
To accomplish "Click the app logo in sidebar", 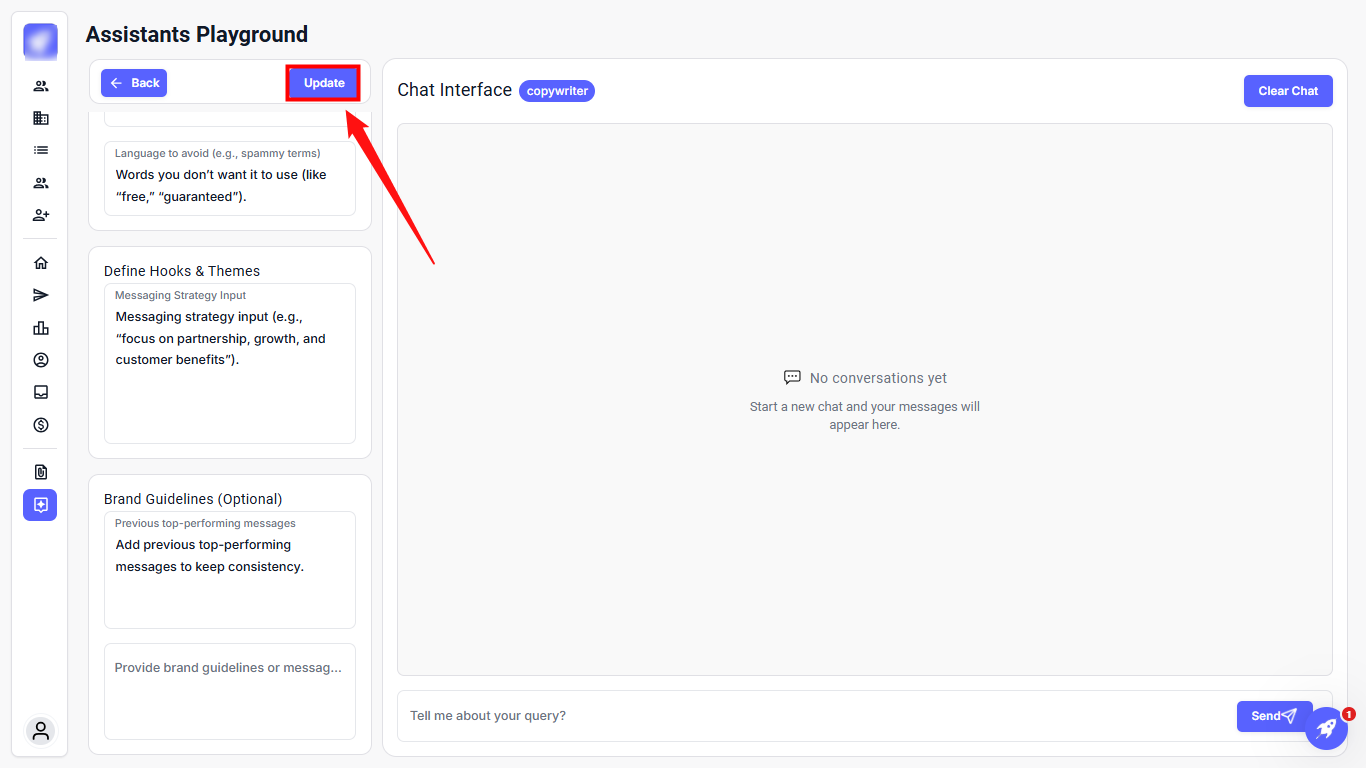I will pos(41,42).
